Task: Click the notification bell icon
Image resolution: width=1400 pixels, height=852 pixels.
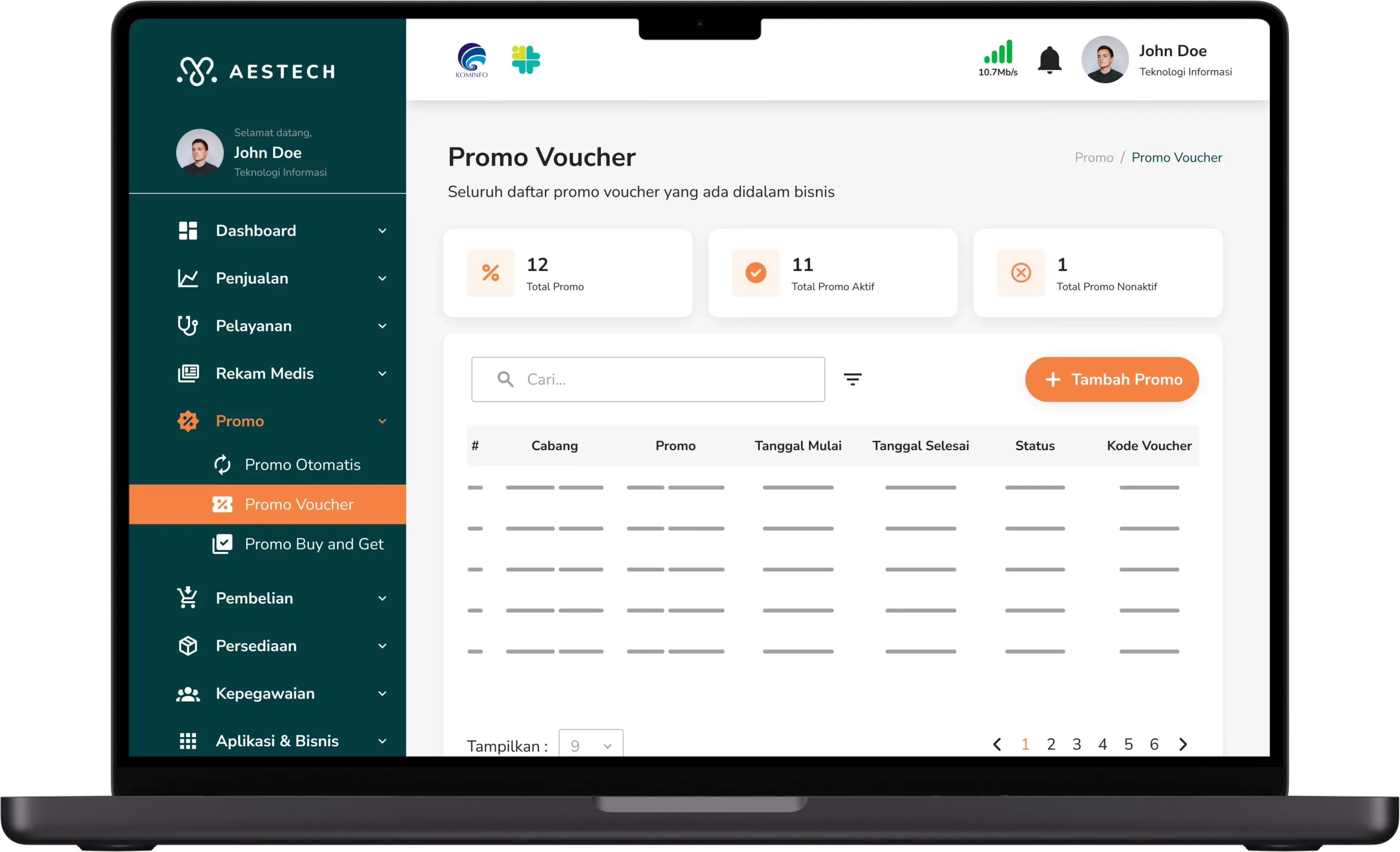Action: click(x=1049, y=61)
